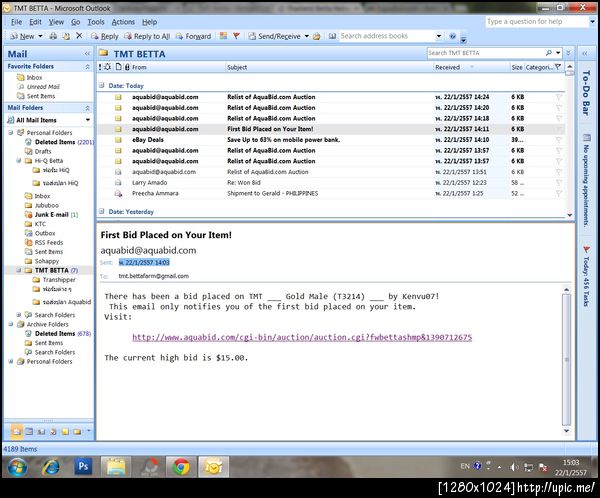
Task: Click the message body vertical scrollbar
Action: point(566,360)
